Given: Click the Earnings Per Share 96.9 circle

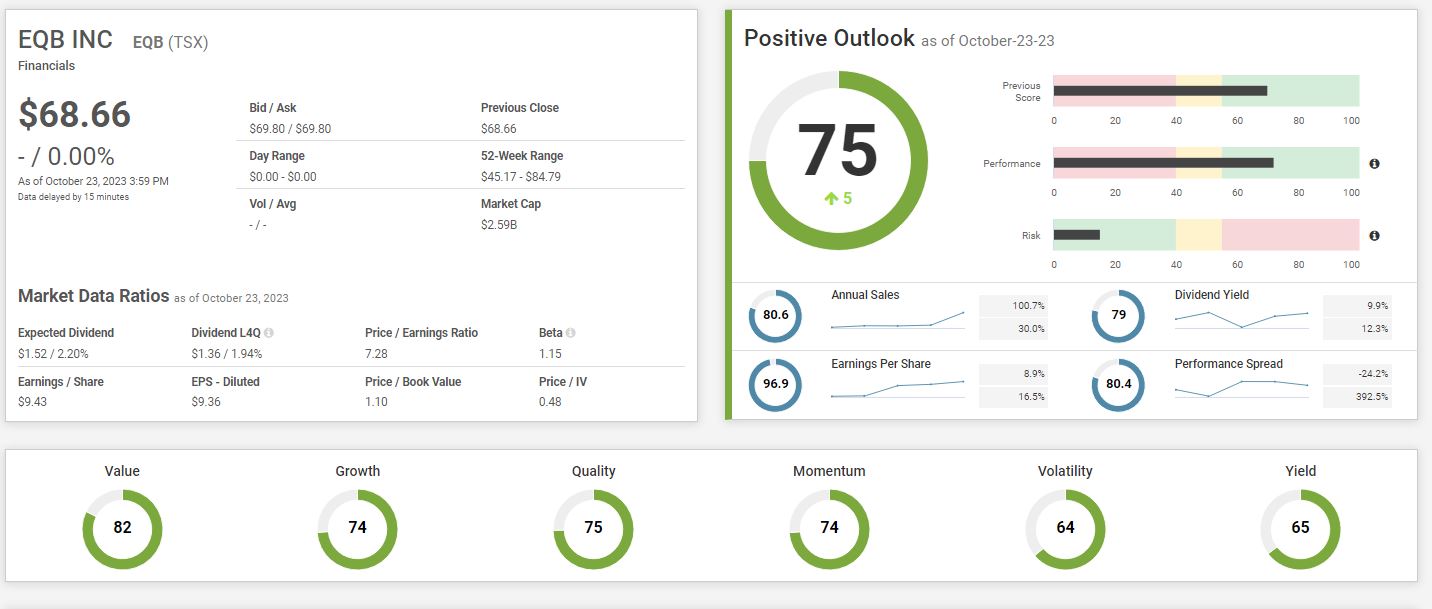Looking at the screenshot, I should tap(775, 385).
